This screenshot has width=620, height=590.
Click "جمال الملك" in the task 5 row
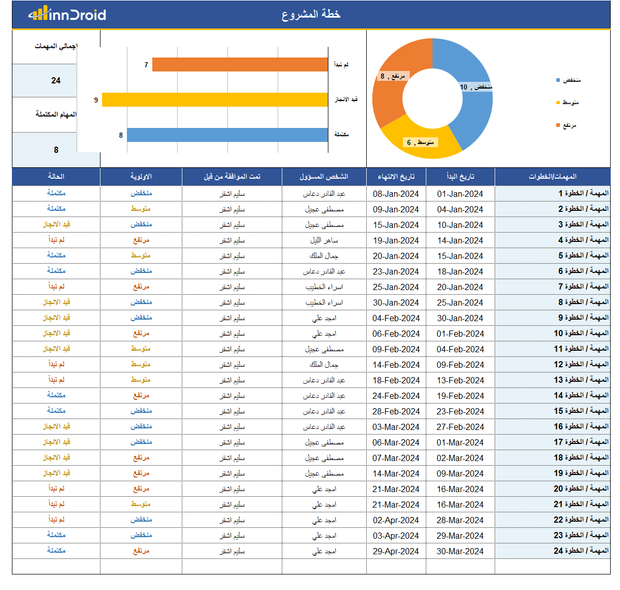point(324,256)
